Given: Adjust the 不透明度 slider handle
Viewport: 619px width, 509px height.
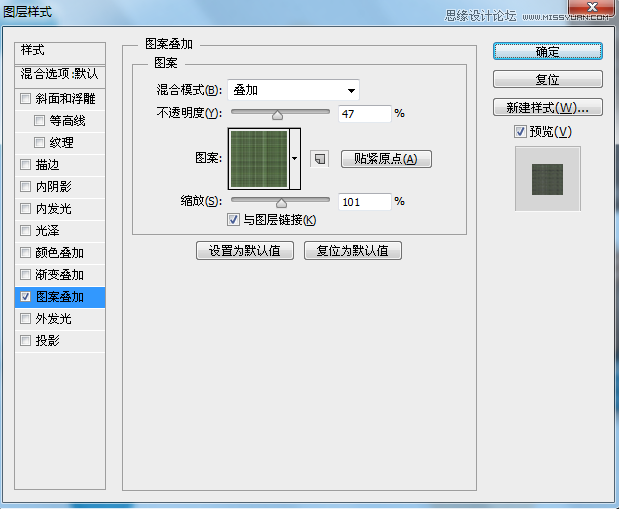Looking at the screenshot, I should coord(278,115).
